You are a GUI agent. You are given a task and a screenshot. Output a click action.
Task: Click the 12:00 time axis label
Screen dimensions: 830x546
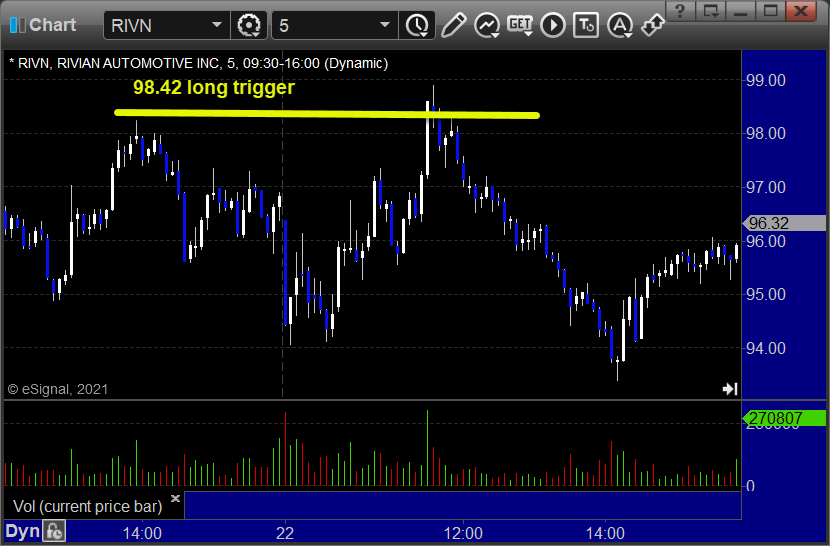tap(463, 533)
